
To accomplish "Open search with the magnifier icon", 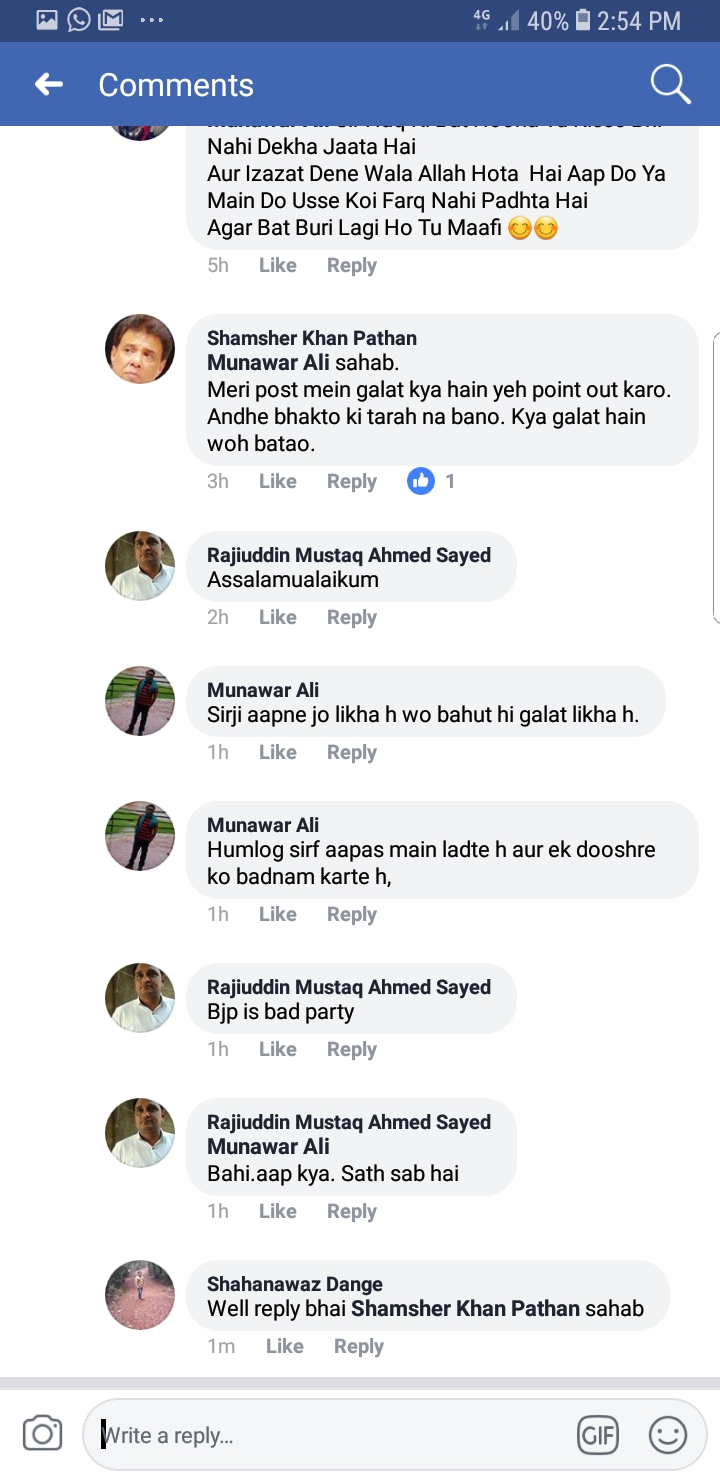I will (670, 85).
